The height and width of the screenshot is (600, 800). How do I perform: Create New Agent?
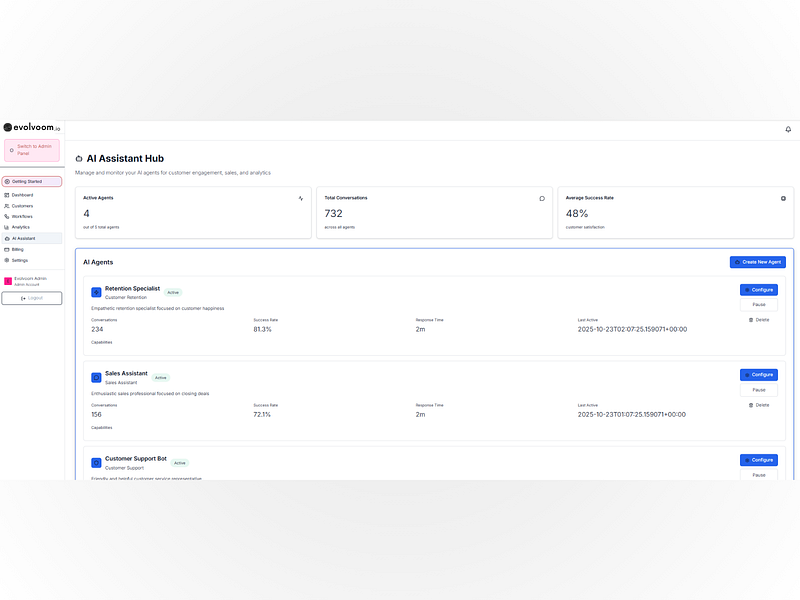click(x=758, y=262)
